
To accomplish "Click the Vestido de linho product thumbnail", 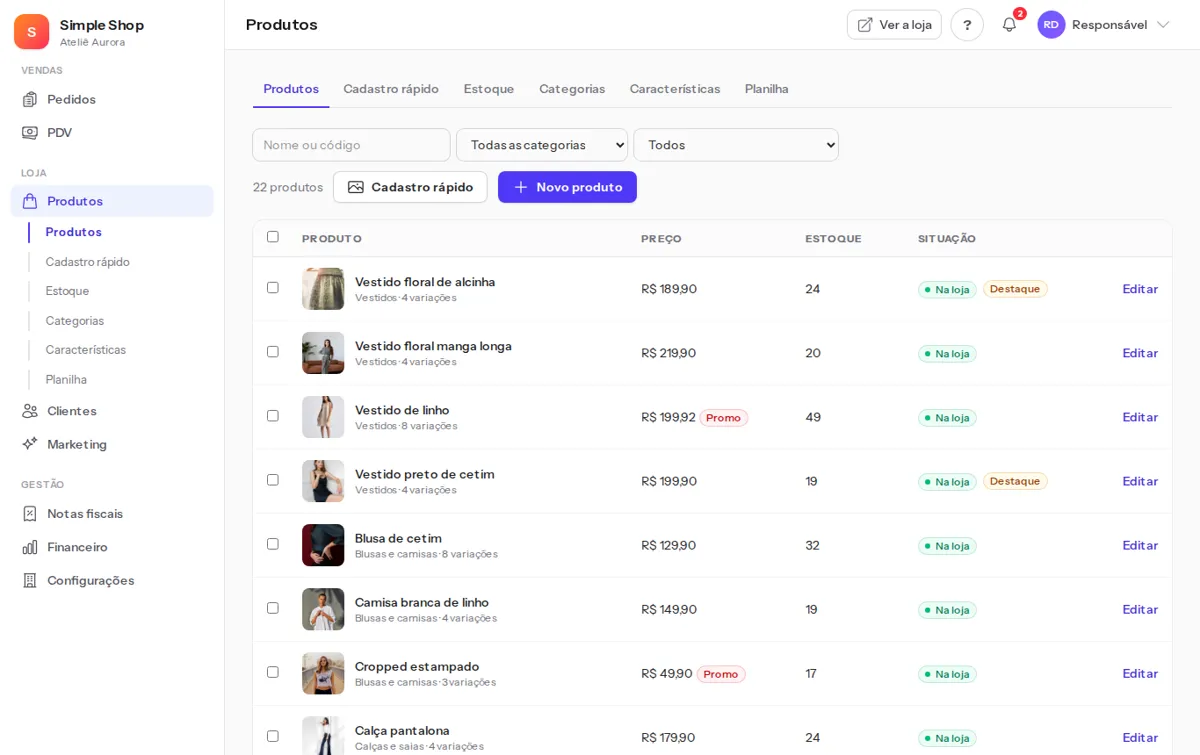I will point(323,417).
